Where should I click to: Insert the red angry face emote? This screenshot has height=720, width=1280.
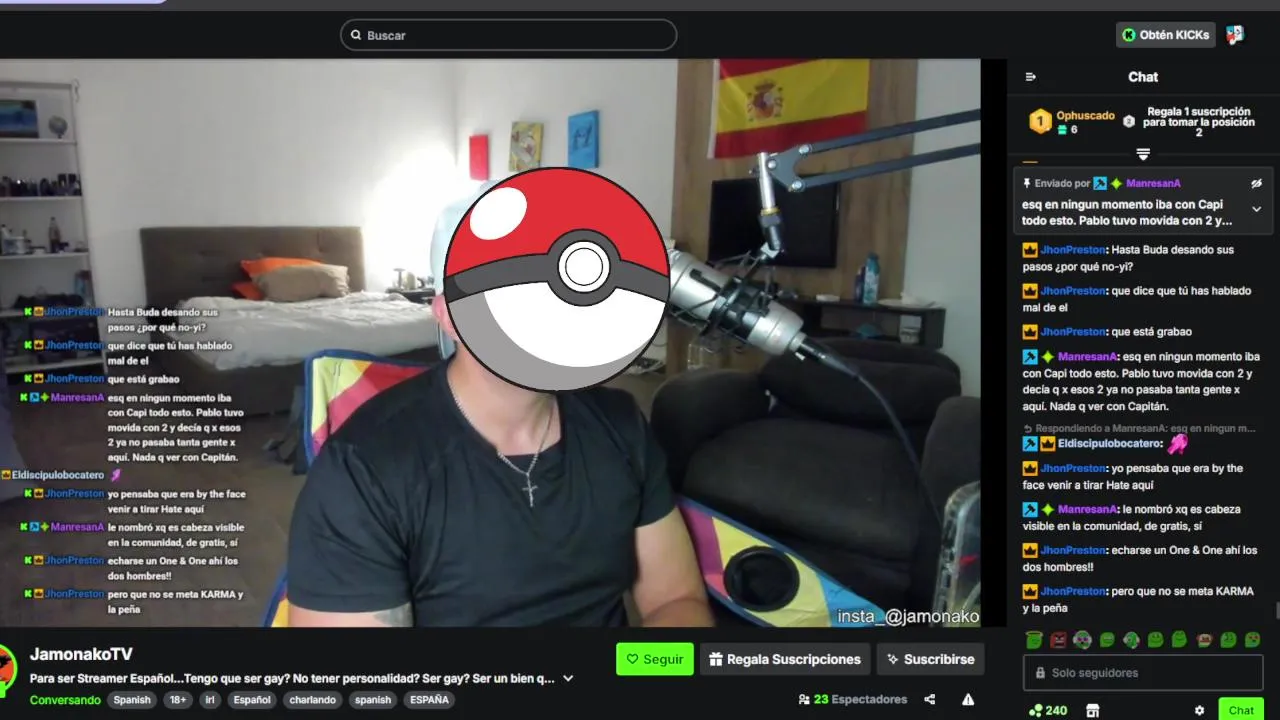coord(1058,640)
